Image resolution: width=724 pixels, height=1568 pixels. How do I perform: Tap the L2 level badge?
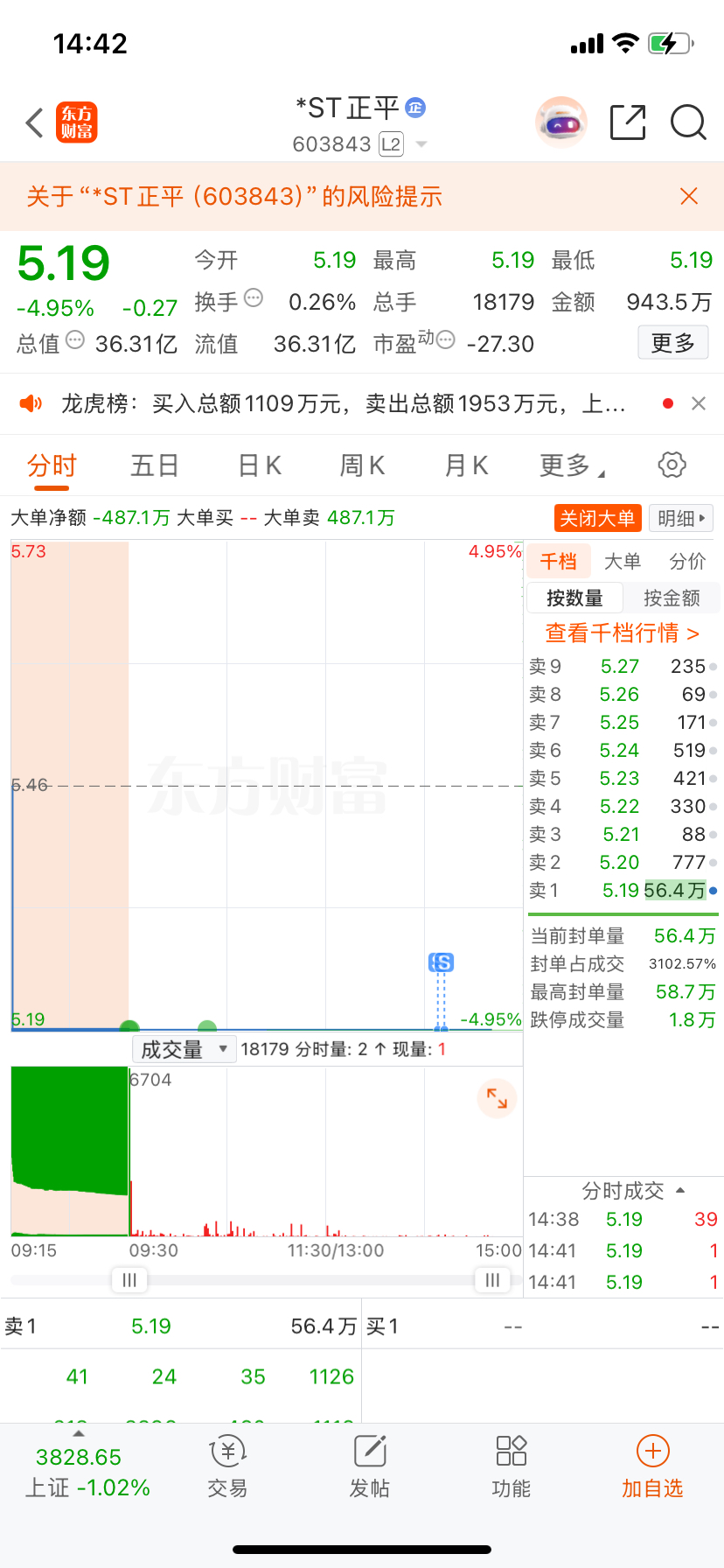pyautogui.click(x=391, y=144)
